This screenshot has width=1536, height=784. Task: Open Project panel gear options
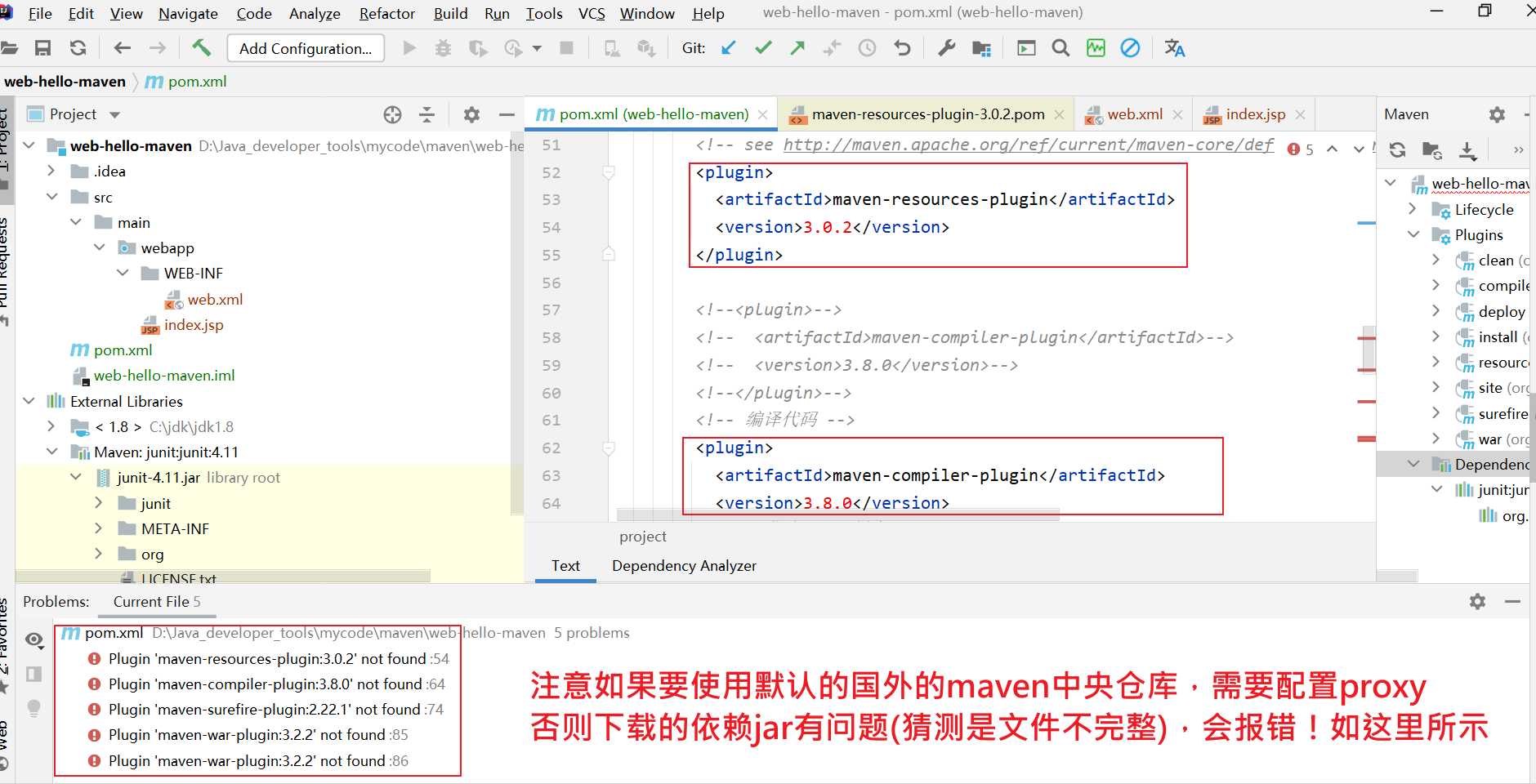[x=471, y=114]
